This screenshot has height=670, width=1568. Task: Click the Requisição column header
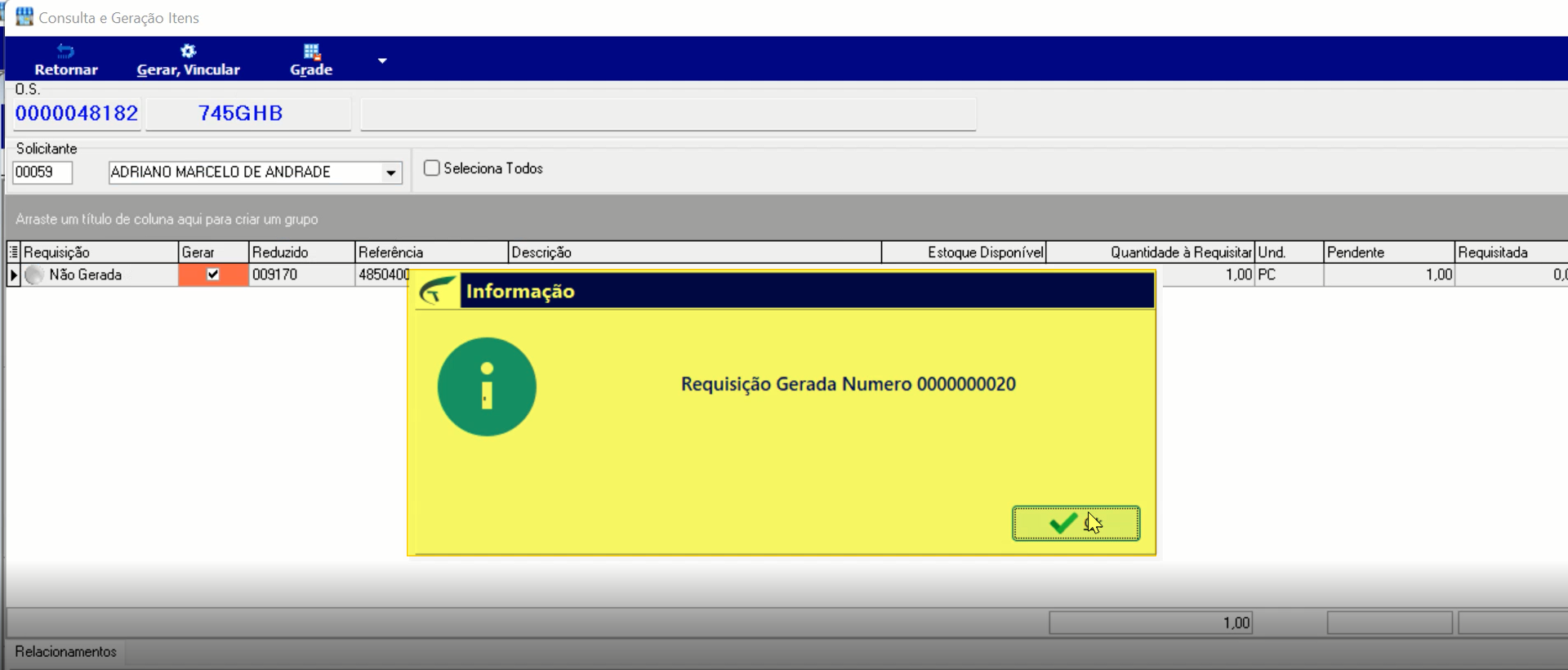click(99, 252)
